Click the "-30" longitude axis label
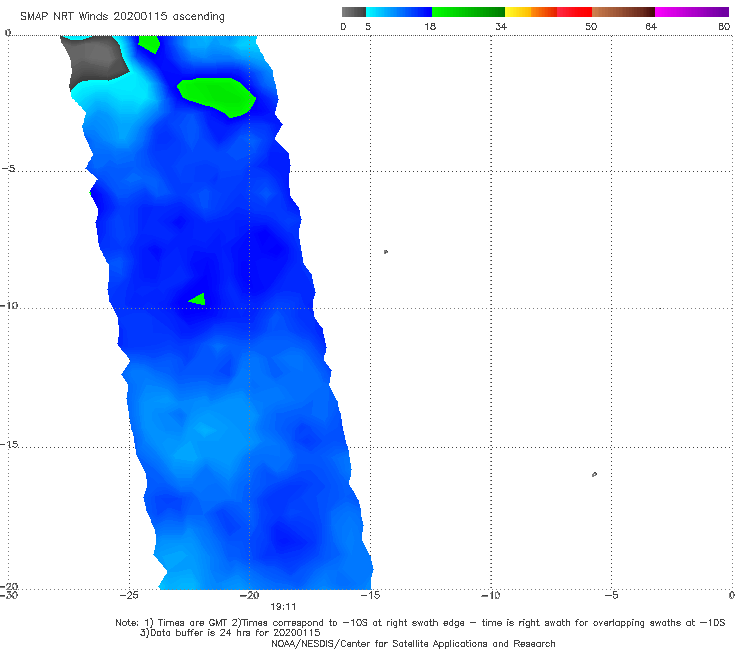740x650 pixels. (9, 595)
